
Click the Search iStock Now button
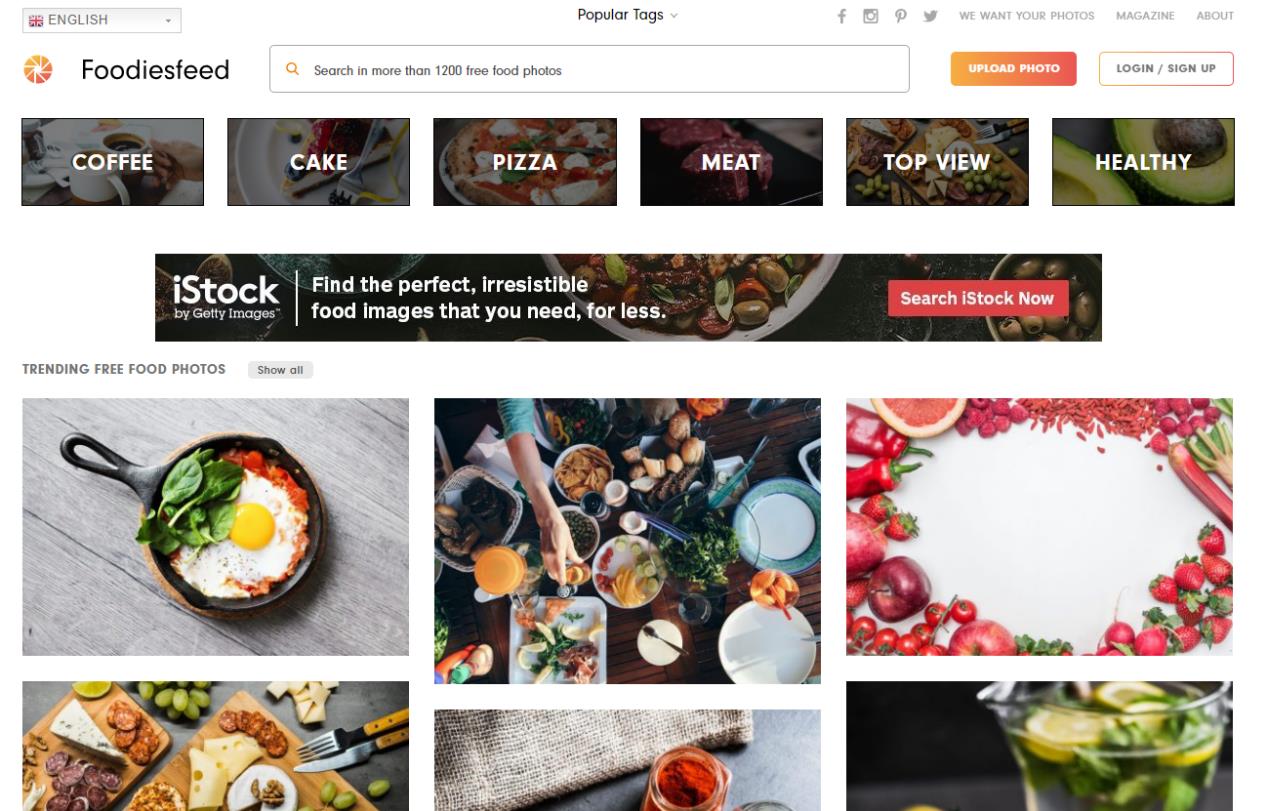[x=977, y=298]
